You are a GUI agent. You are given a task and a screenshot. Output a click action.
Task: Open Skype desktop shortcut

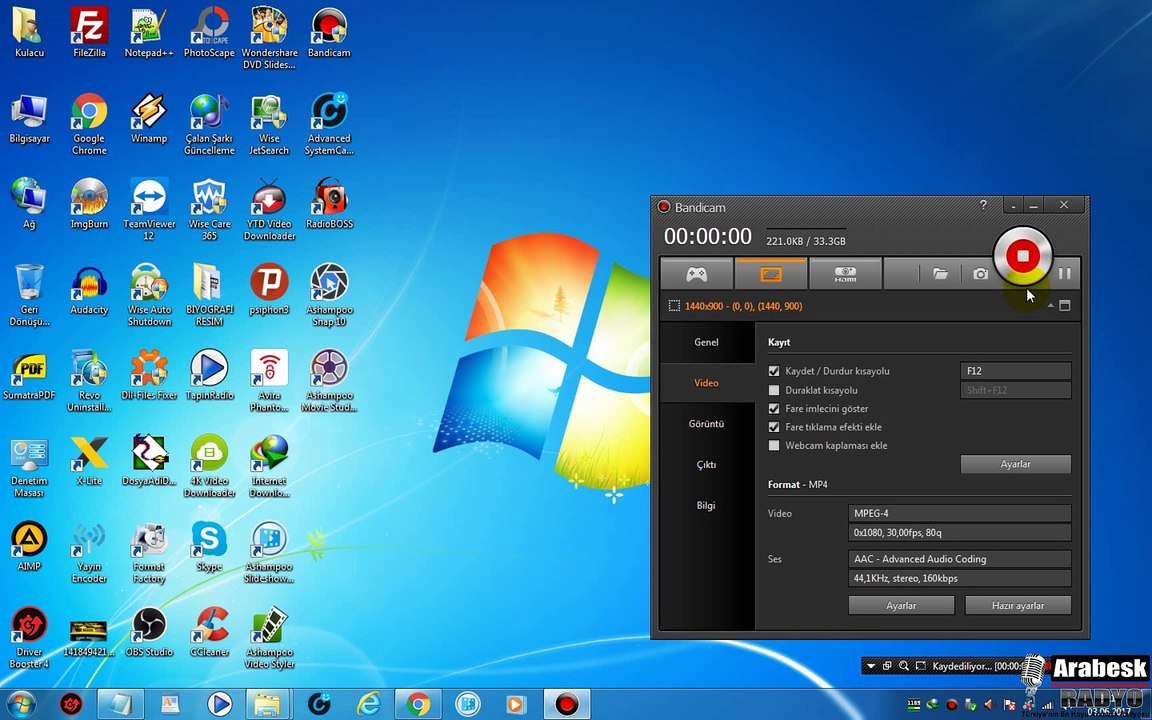pos(209,547)
